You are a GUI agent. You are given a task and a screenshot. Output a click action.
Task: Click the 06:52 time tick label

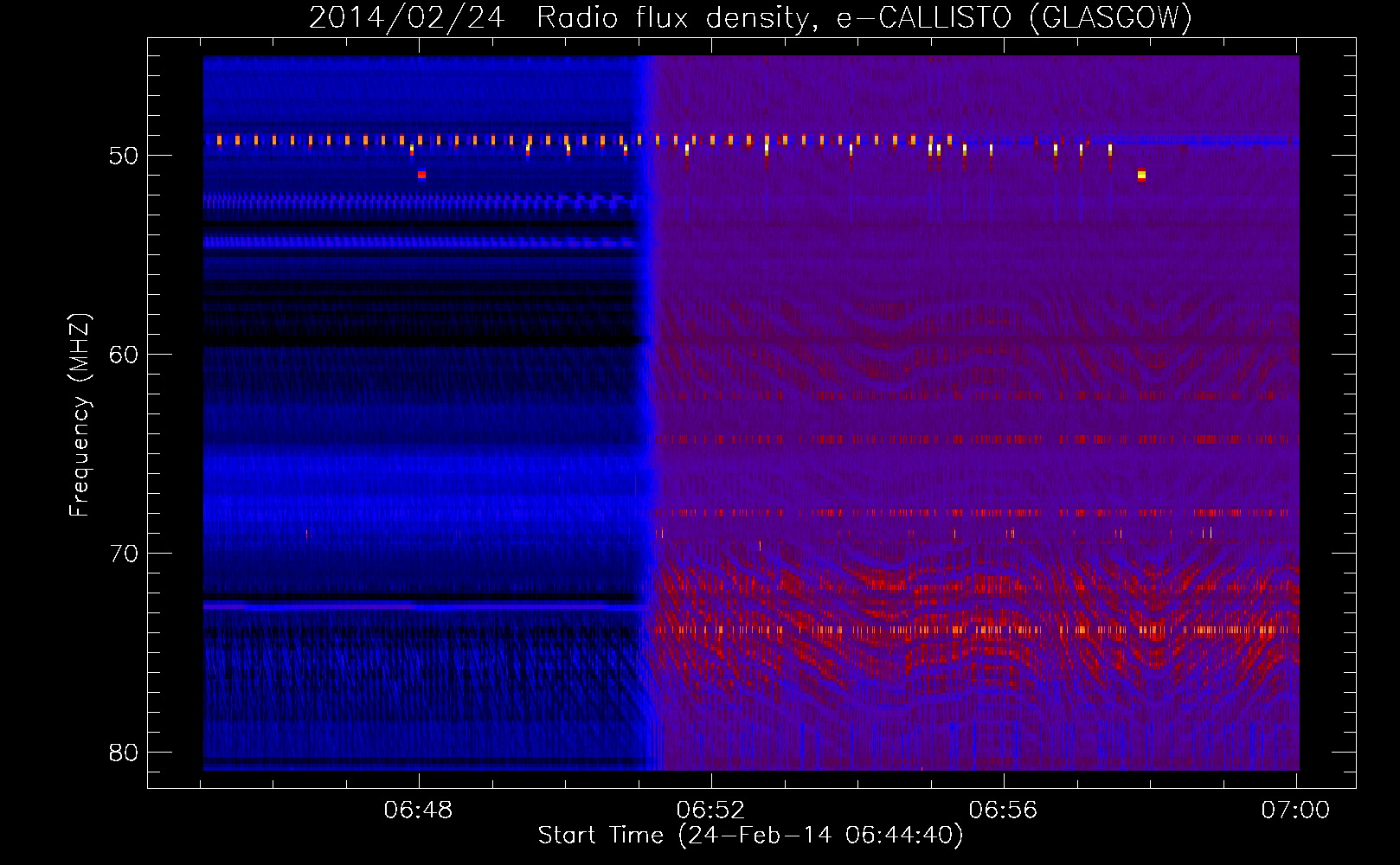click(710, 811)
